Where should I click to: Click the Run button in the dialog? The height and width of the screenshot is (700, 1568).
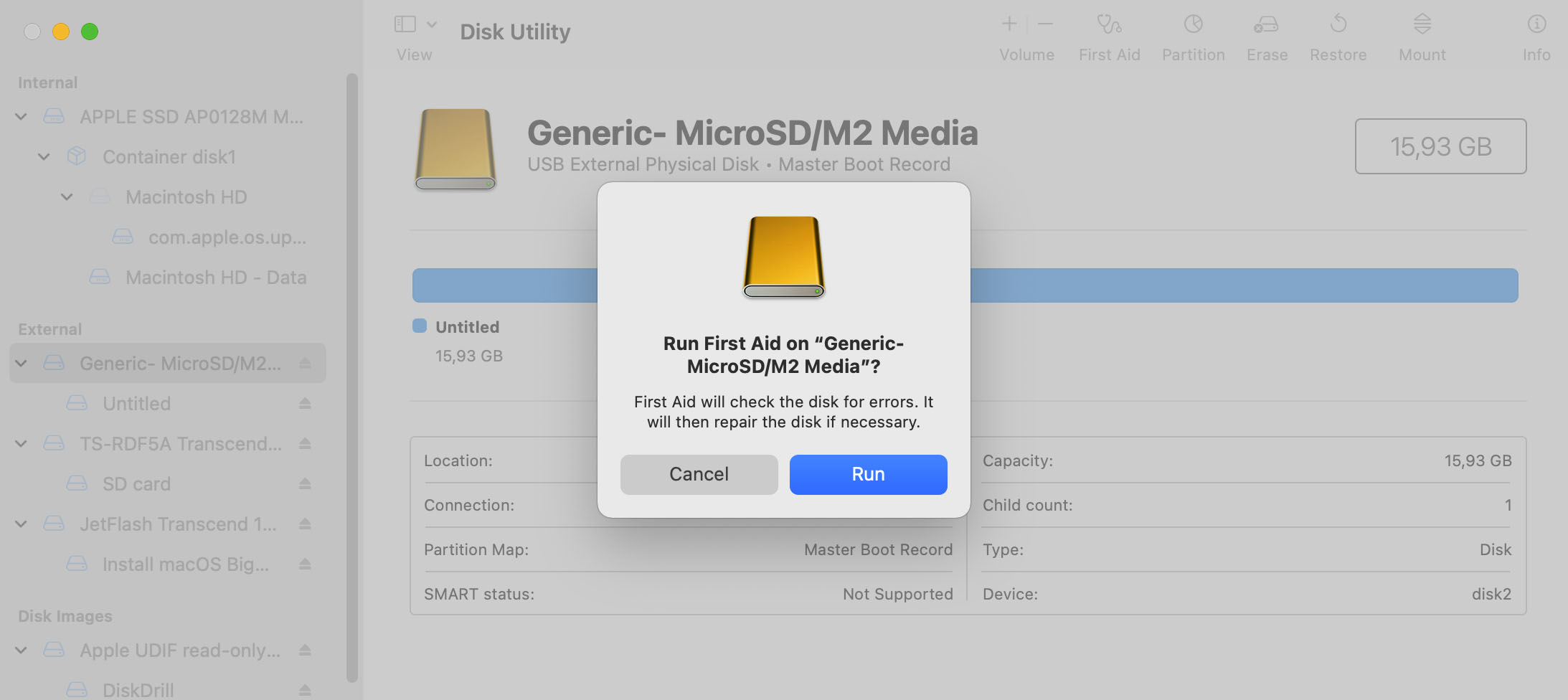868,474
